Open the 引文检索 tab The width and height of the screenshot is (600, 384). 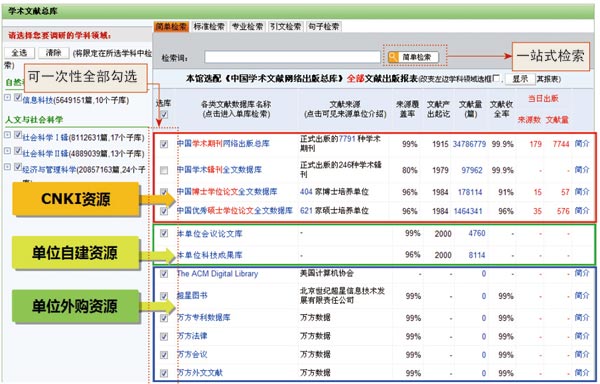[285, 26]
